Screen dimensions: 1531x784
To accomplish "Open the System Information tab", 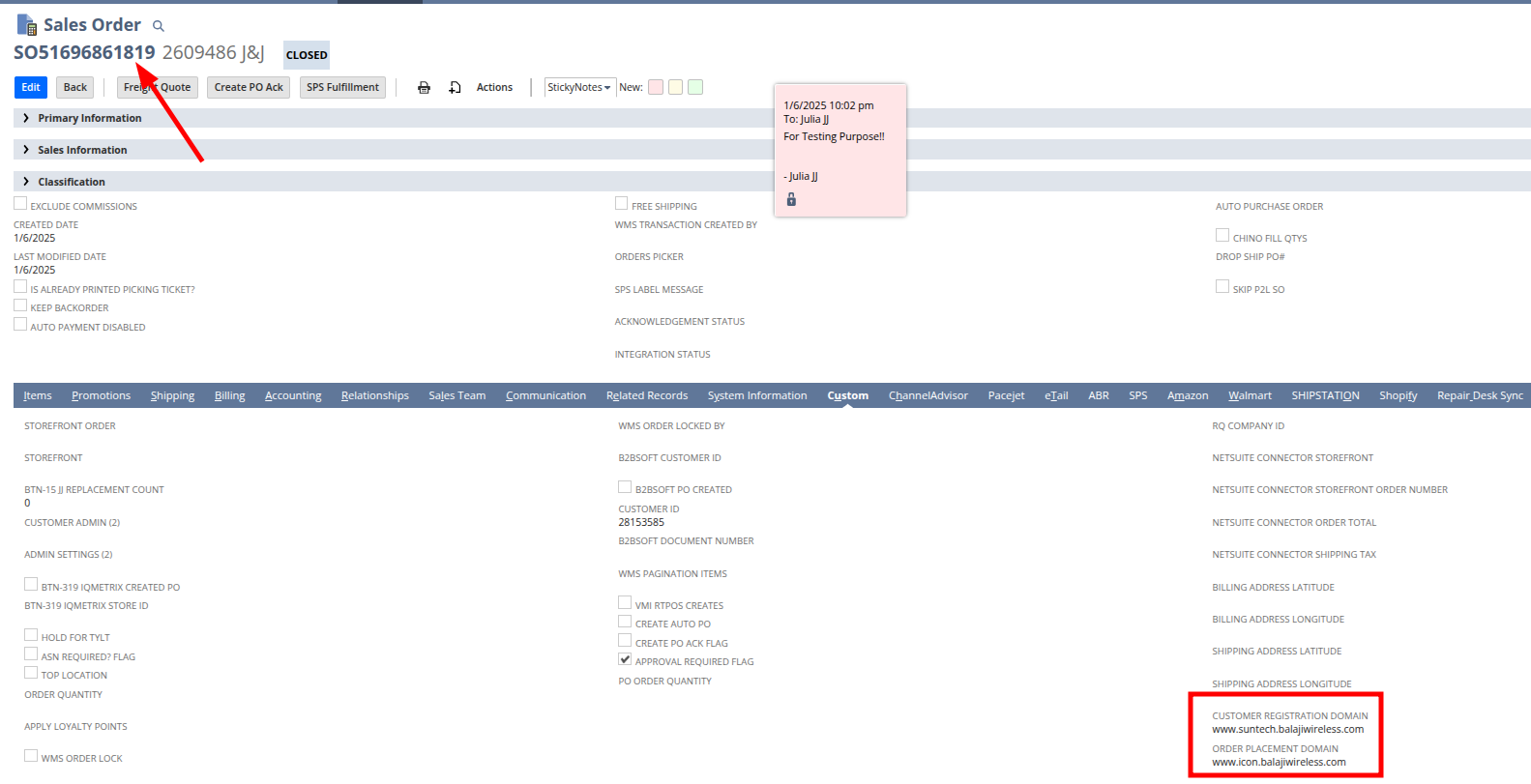I will (x=756, y=395).
